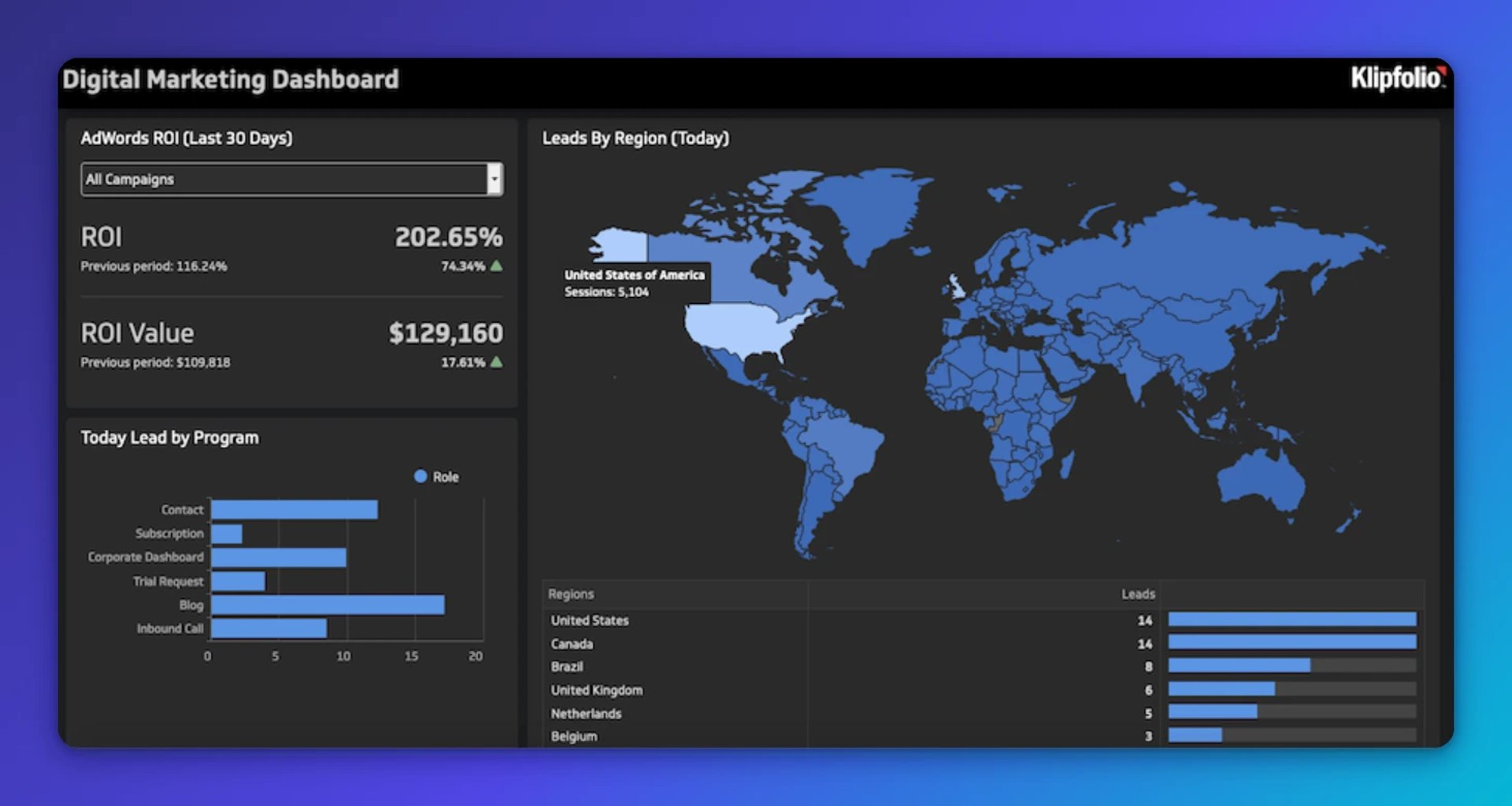This screenshot has height=806, width=1512.
Task: Click the Subscription bar in lead chart
Action: pyautogui.click(x=227, y=533)
